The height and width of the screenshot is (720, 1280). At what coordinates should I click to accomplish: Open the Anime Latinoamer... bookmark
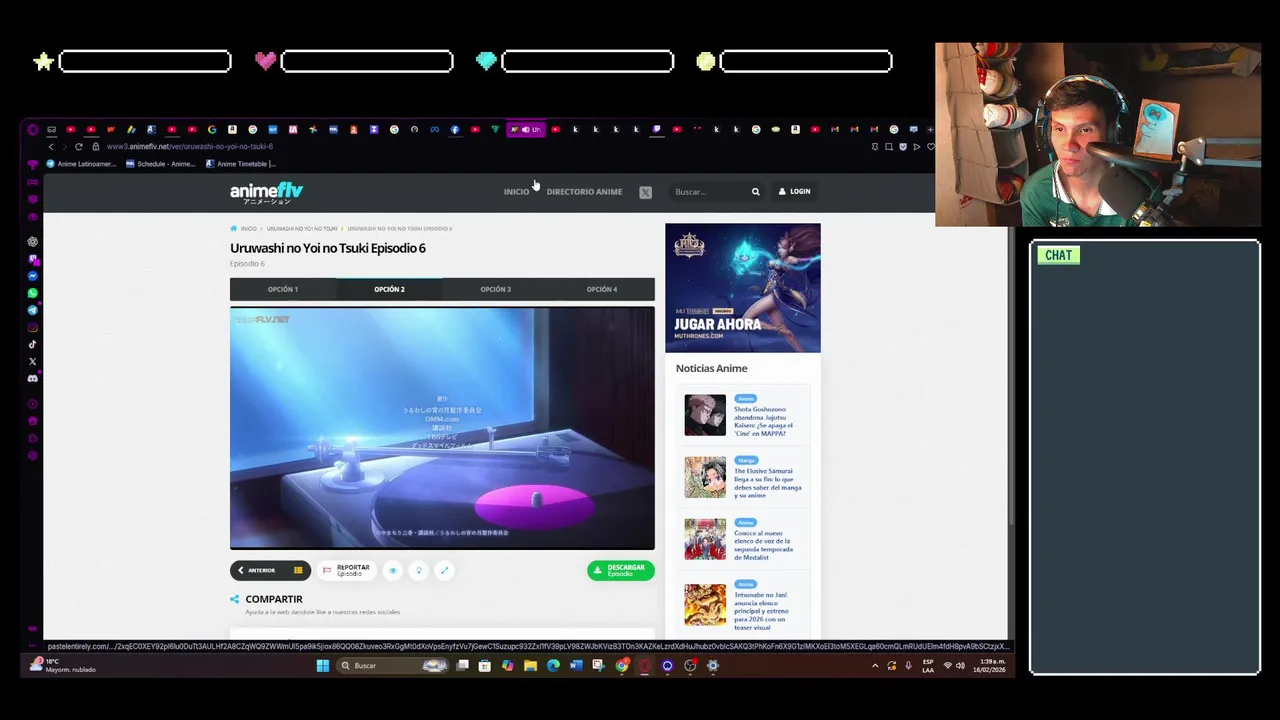(x=81, y=164)
